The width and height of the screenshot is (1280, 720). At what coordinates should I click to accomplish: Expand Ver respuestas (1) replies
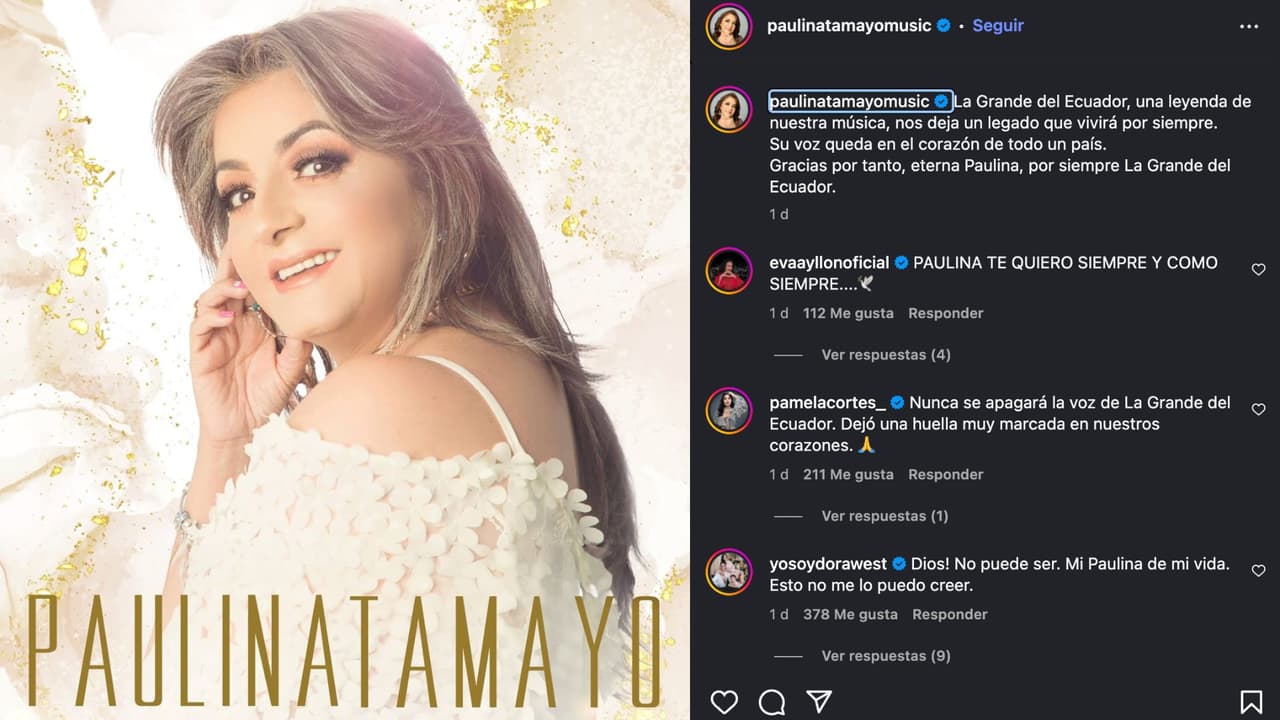click(885, 516)
